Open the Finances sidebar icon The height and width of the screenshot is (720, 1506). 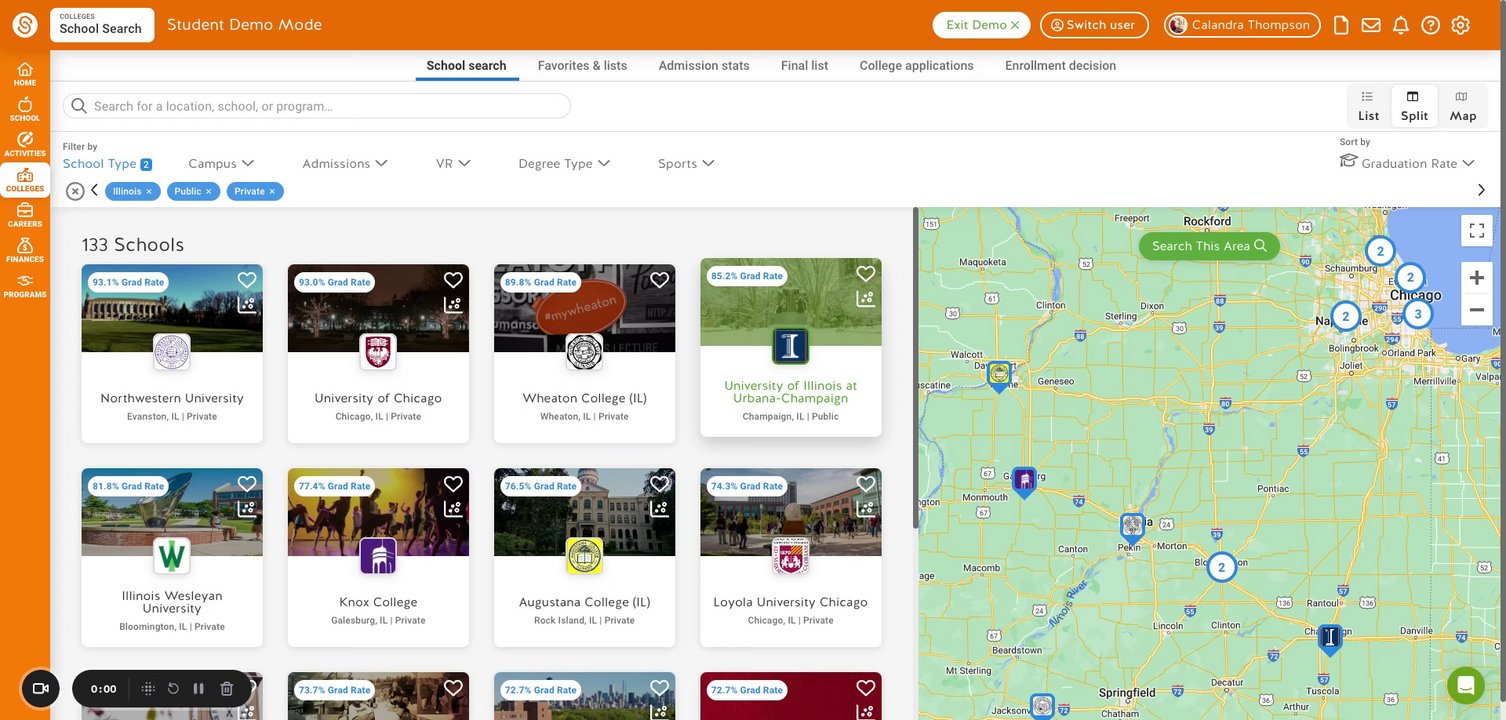25,251
